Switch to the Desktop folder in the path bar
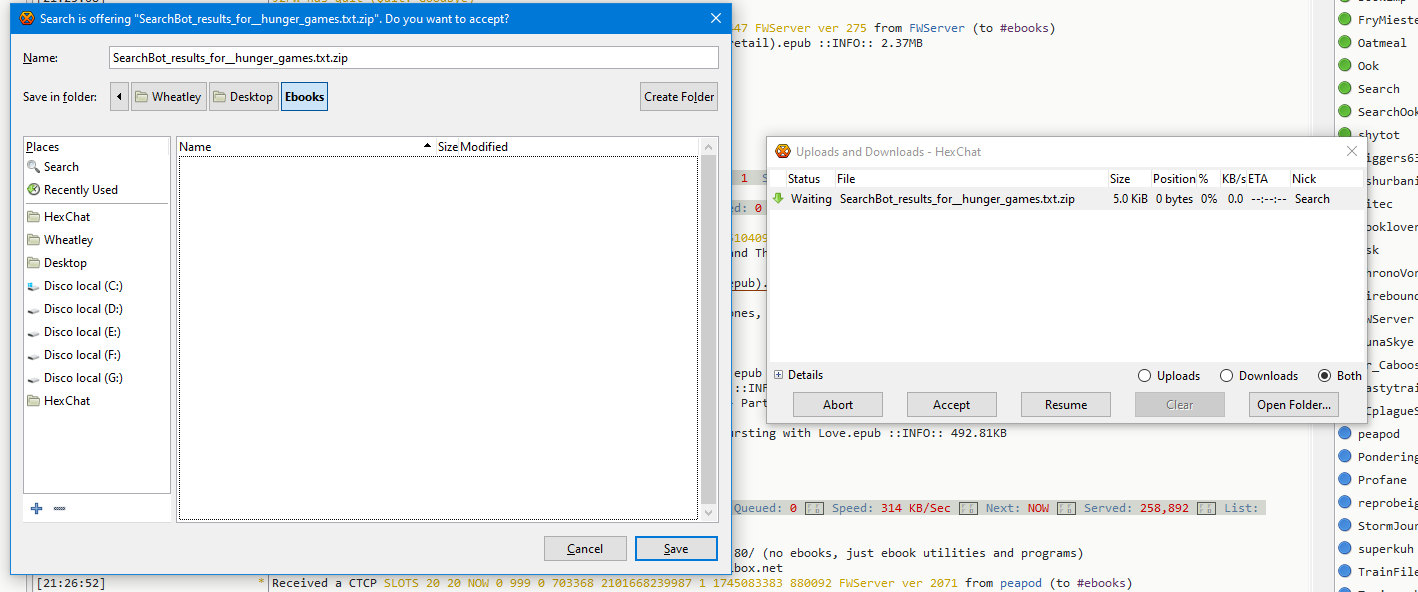Image resolution: width=1418 pixels, height=592 pixels. (244, 97)
